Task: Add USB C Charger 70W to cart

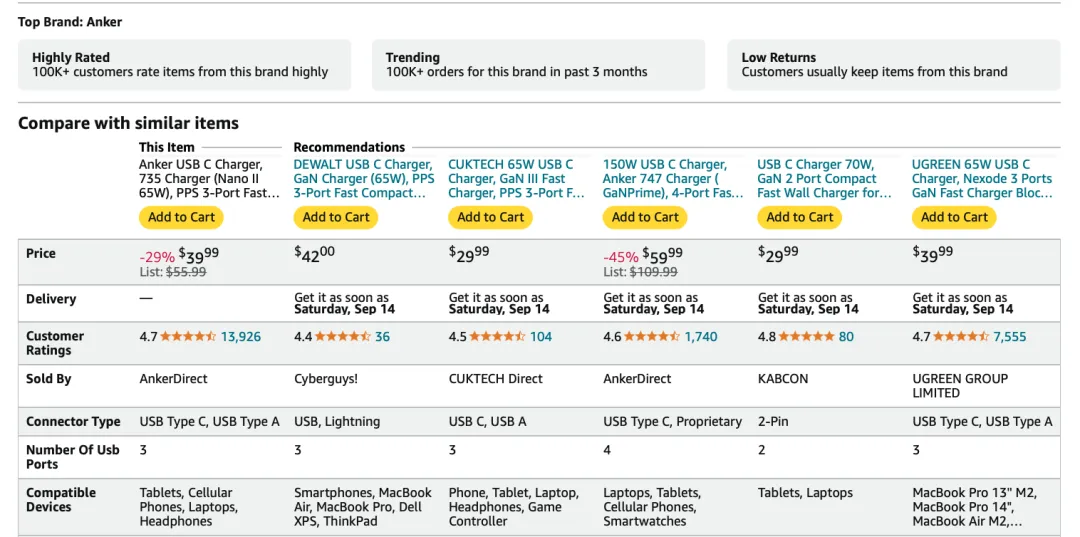Action: tap(800, 217)
